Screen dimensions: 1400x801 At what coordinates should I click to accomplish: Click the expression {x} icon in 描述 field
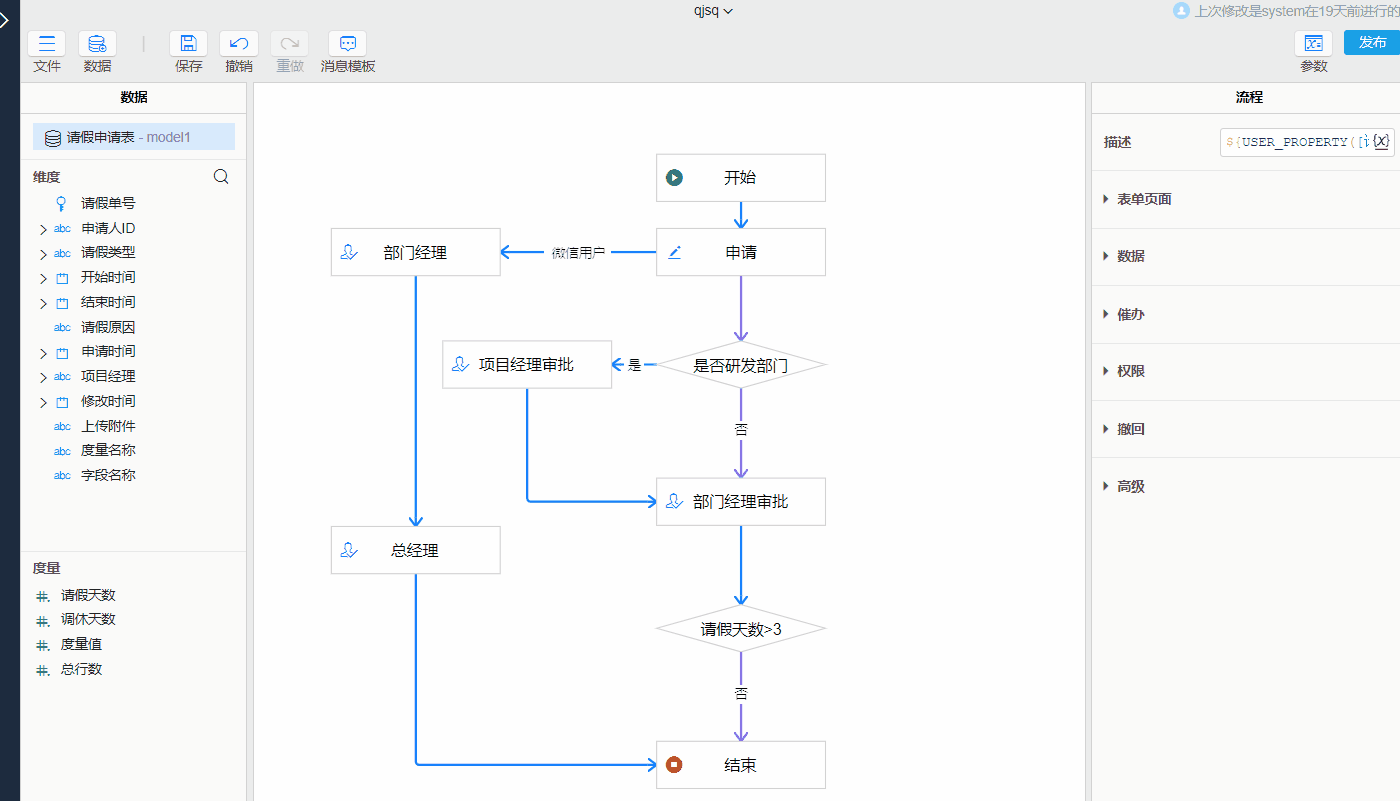(1381, 142)
